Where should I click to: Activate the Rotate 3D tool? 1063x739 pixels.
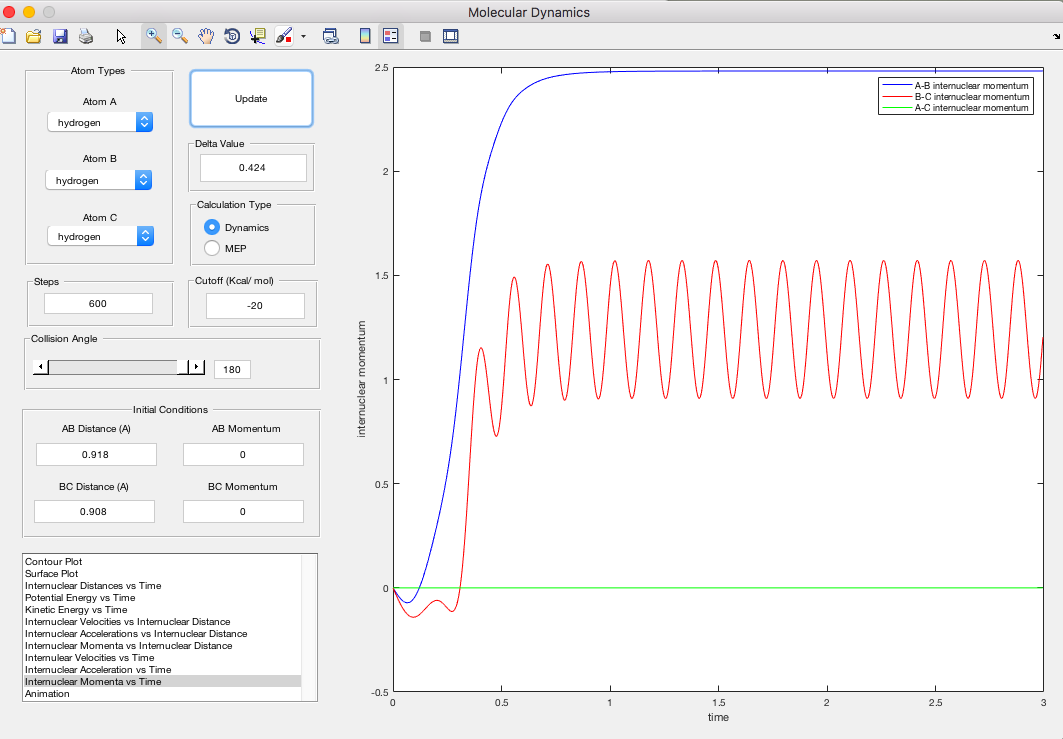coord(232,36)
